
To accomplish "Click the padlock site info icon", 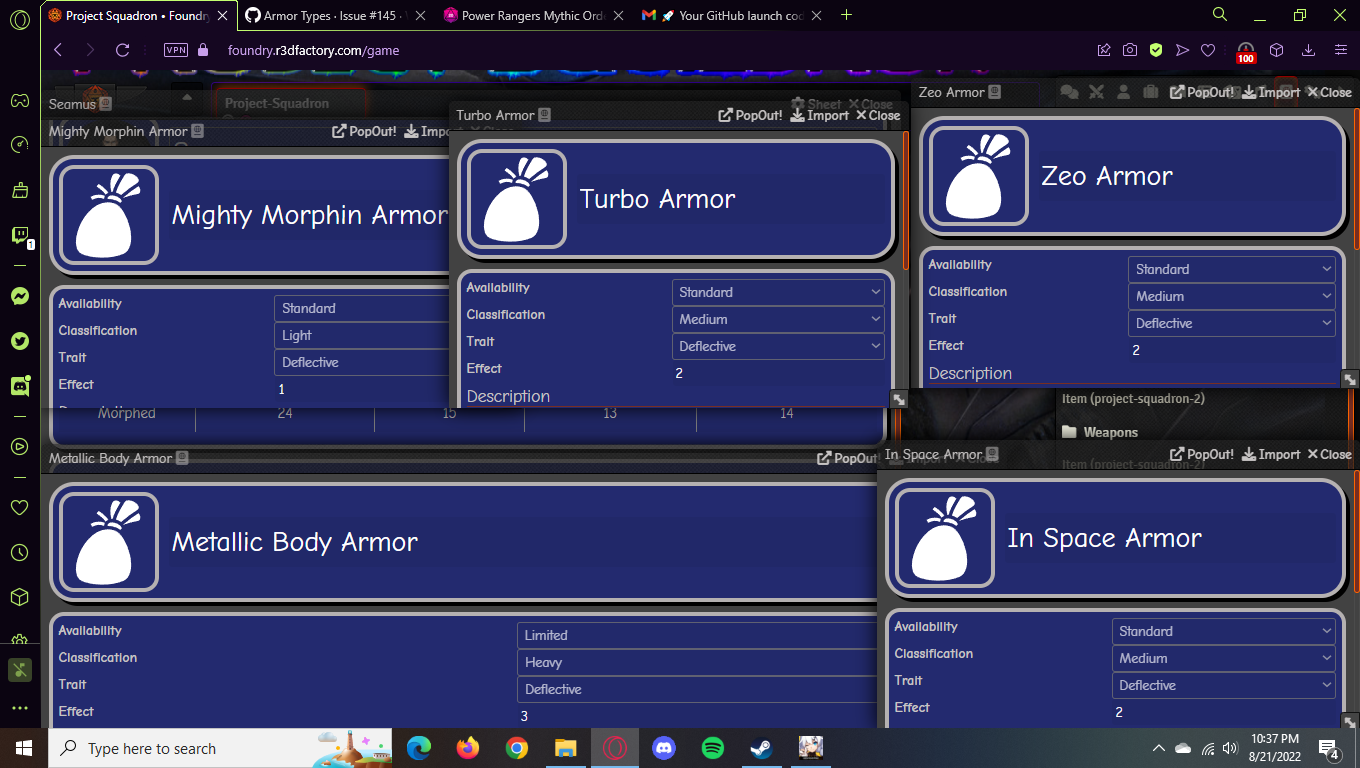I will pos(204,50).
